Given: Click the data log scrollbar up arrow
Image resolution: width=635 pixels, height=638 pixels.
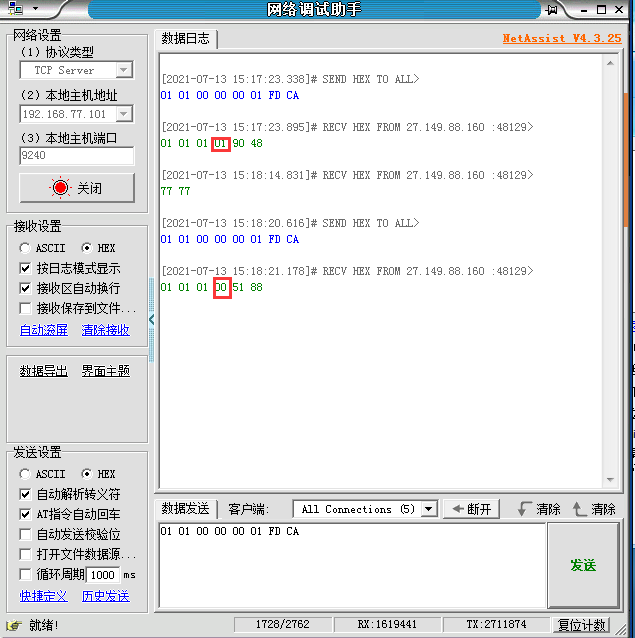Looking at the screenshot, I should (x=610, y=63).
